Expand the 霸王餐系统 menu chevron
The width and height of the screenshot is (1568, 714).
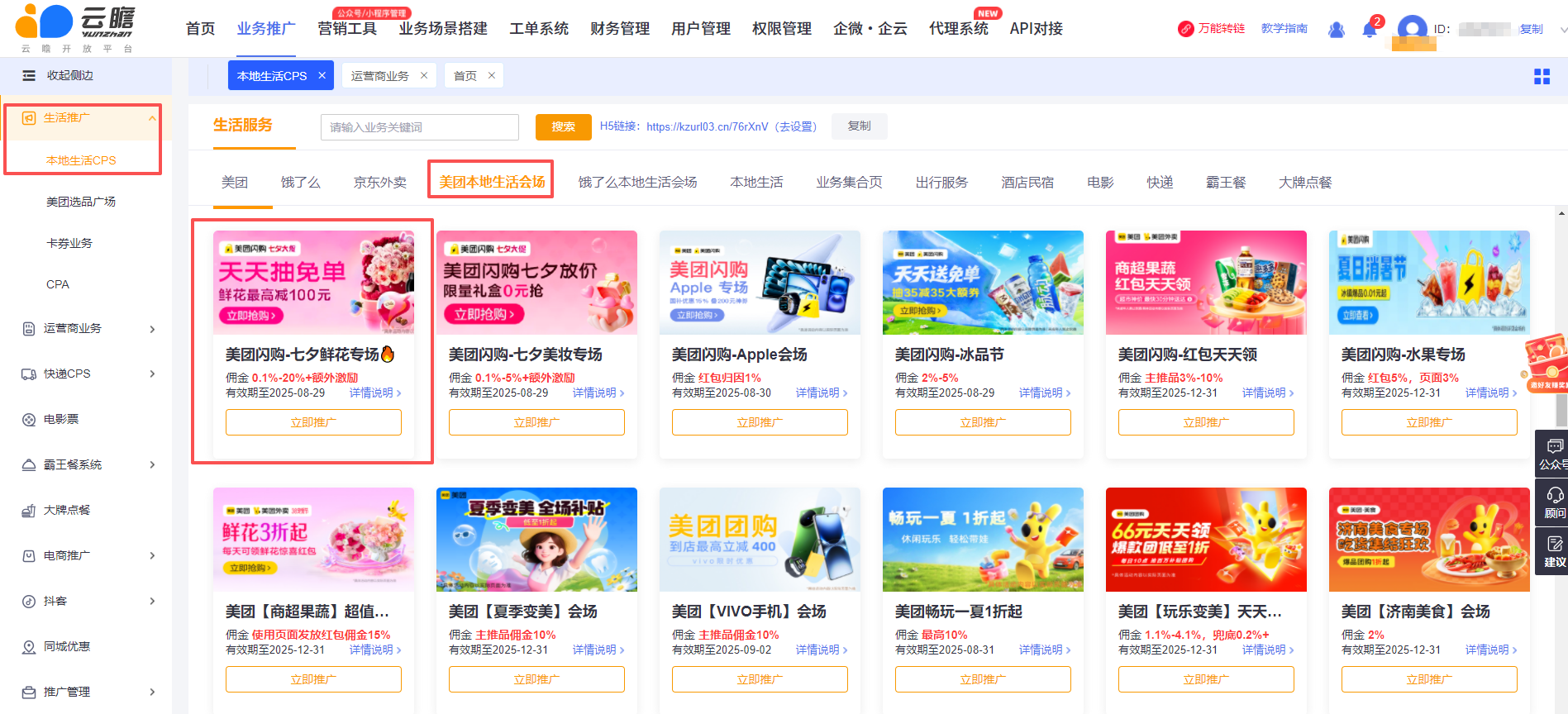(152, 465)
